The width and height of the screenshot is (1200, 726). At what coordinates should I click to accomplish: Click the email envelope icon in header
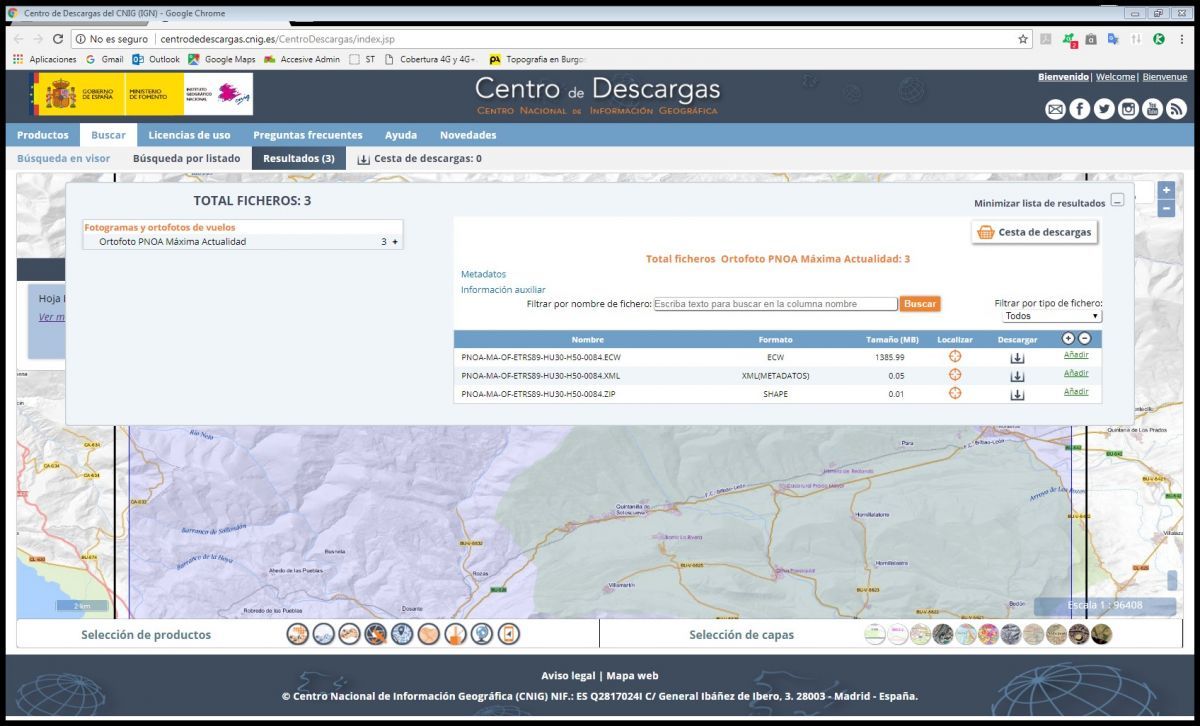pos(1055,109)
